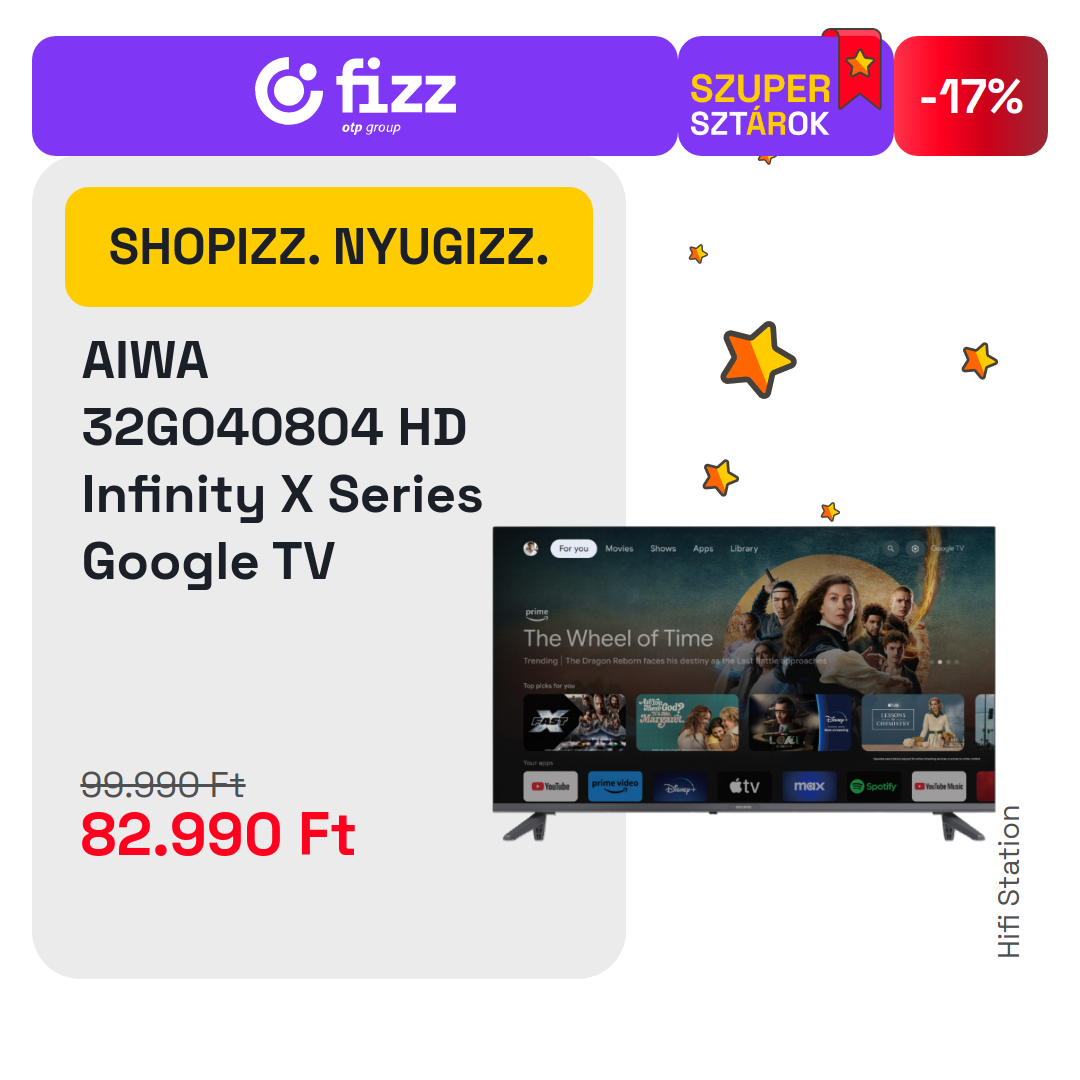The height and width of the screenshot is (1080, 1080).
Task: Select the For you tab
Action: (574, 548)
